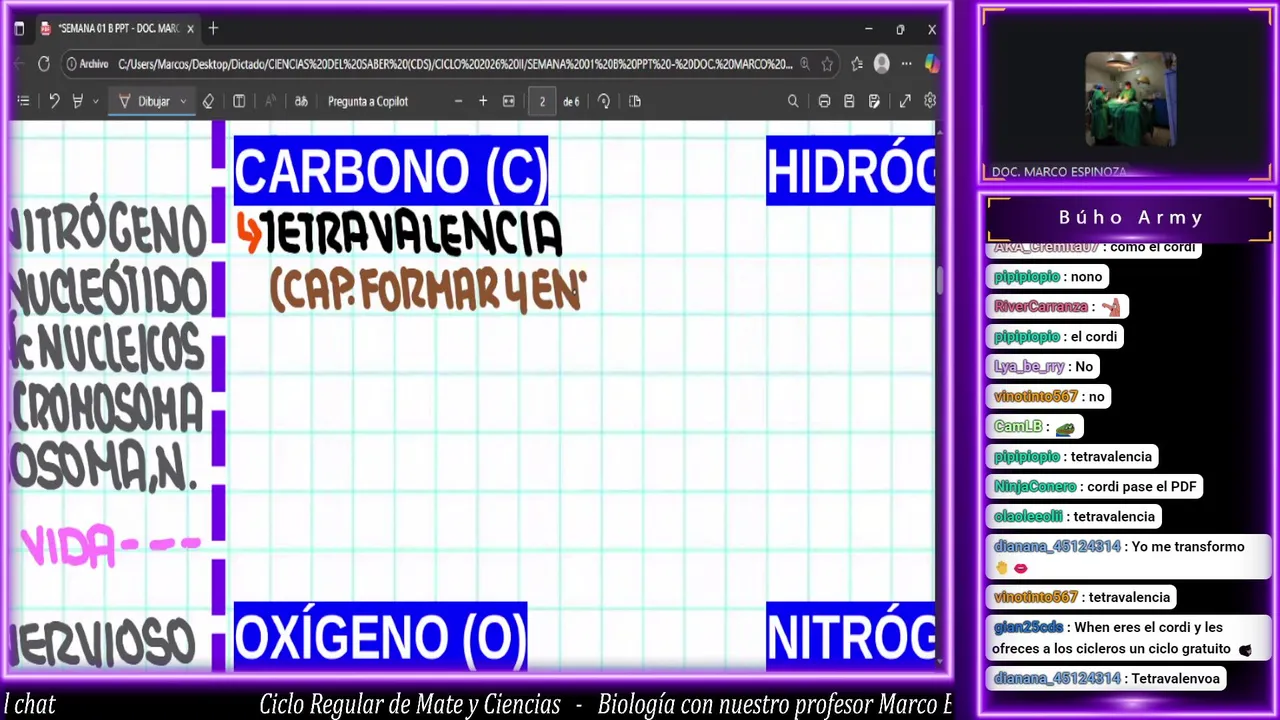Click the page view layout icon
This screenshot has height=720, width=1280.
pos(635,101)
